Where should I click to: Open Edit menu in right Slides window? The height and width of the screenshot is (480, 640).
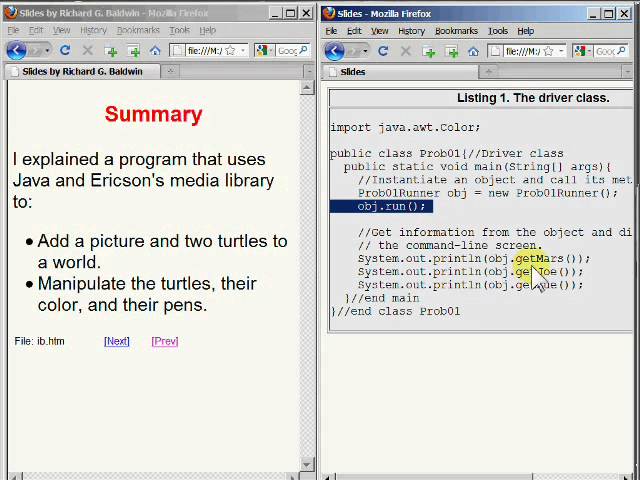[354, 31]
